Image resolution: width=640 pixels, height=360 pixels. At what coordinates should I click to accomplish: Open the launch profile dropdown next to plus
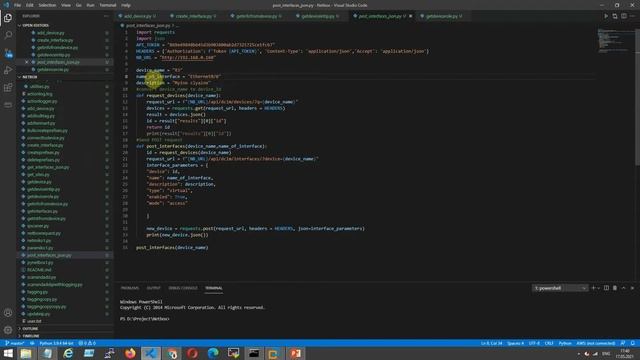[x=599, y=288]
